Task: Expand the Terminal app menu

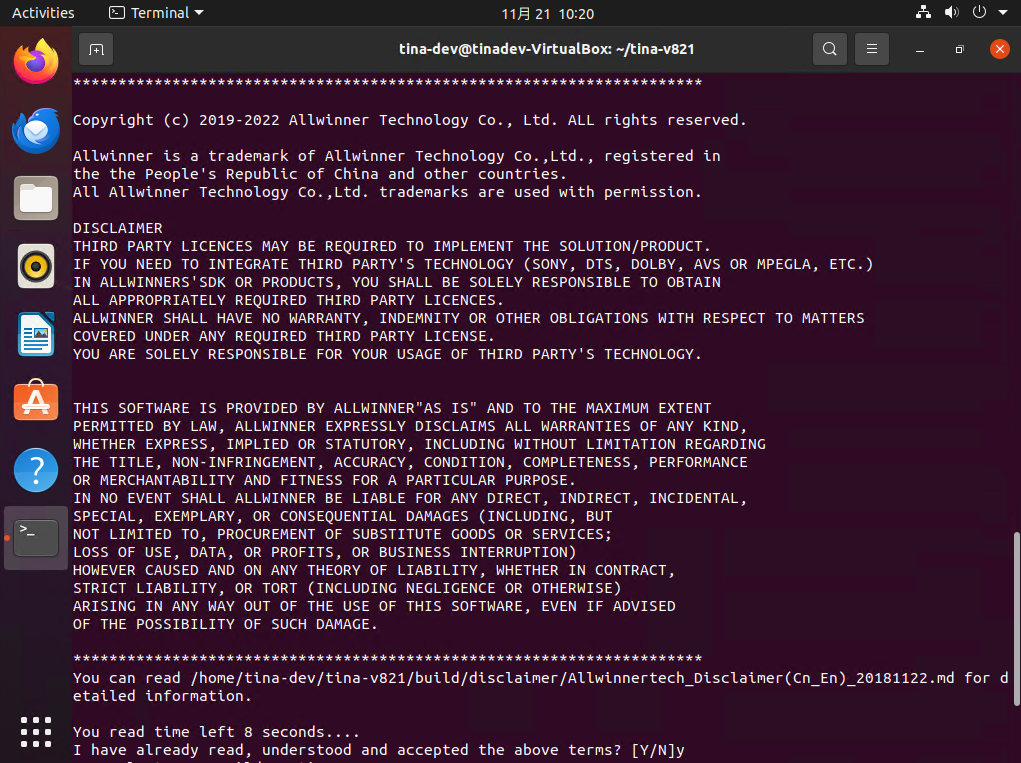Action: (156, 13)
